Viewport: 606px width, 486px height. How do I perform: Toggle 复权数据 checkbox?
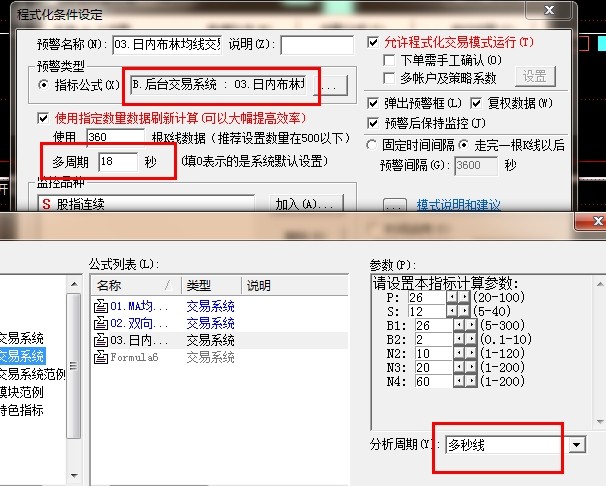tap(476, 104)
